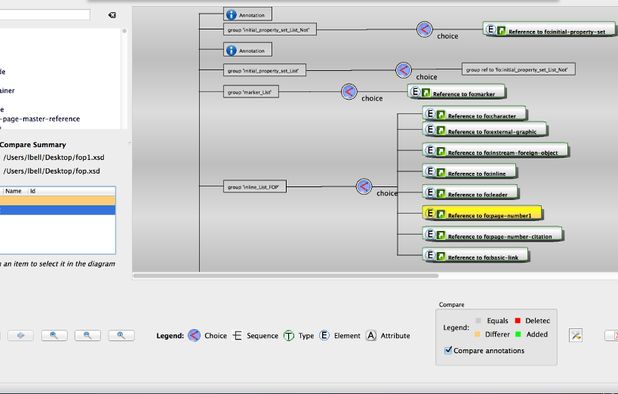Click the middle magnifier zoom button
The image size is (618, 394).
(87, 335)
